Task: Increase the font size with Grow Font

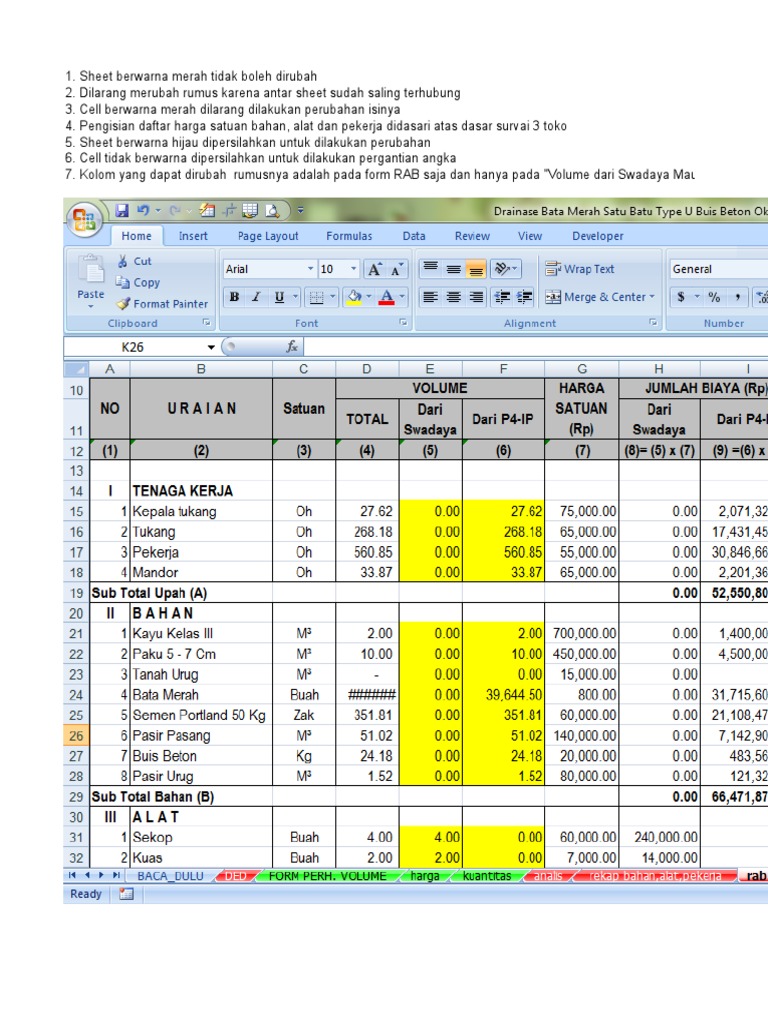Action: [374, 269]
